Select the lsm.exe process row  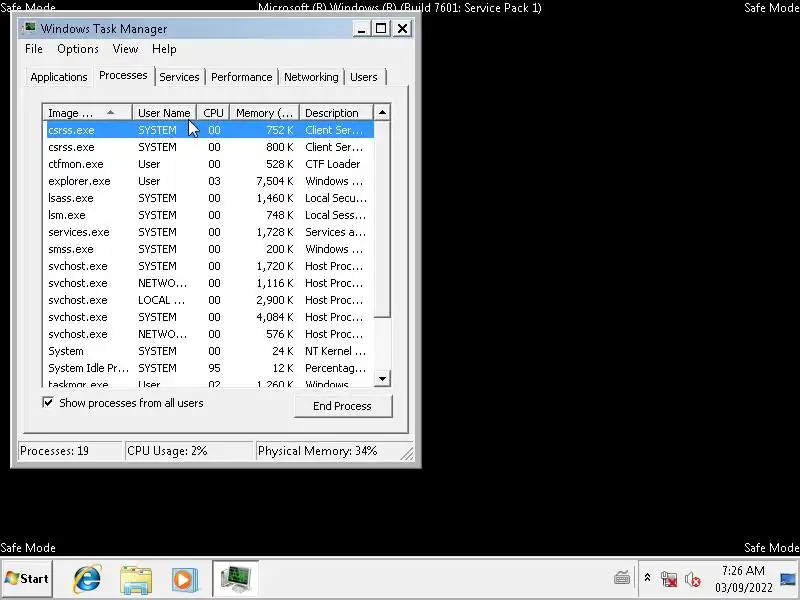[x=210, y=215]
